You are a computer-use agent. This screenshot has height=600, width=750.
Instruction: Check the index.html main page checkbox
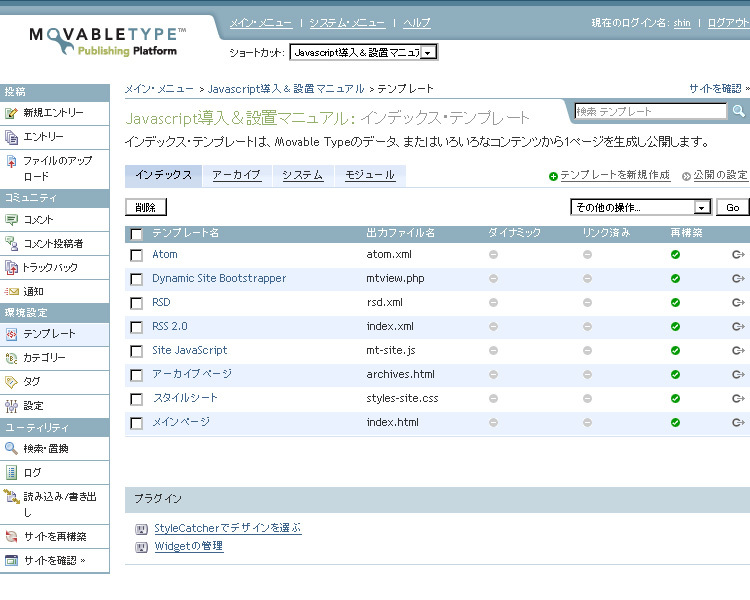[x=136, y=423]
